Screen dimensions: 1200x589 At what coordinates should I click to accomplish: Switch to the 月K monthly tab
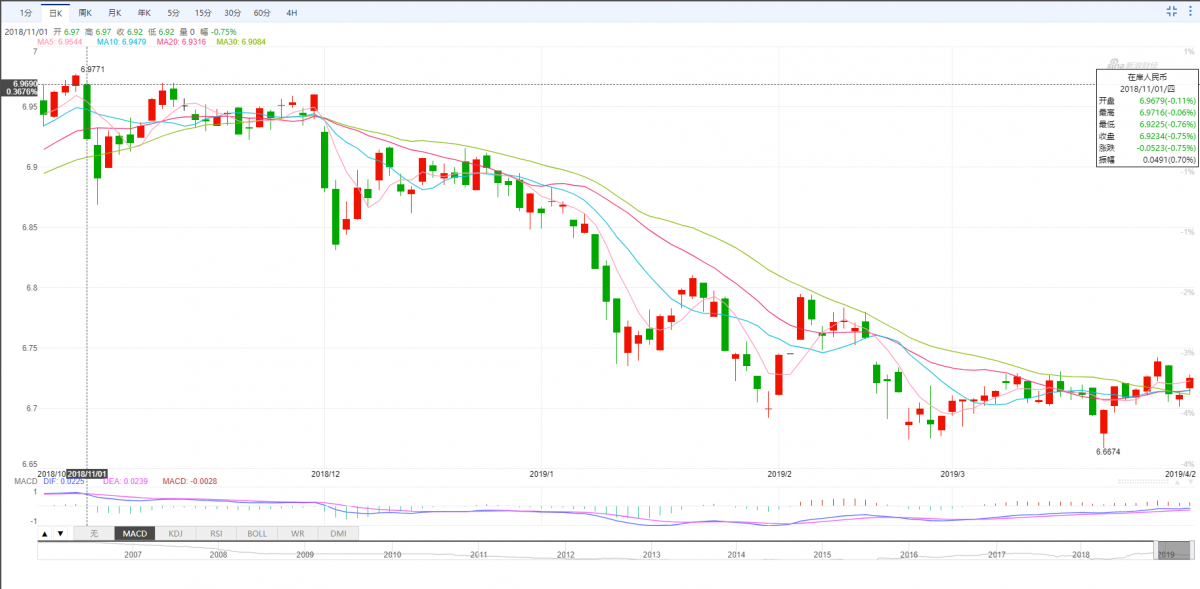click(x=115, y=12)
